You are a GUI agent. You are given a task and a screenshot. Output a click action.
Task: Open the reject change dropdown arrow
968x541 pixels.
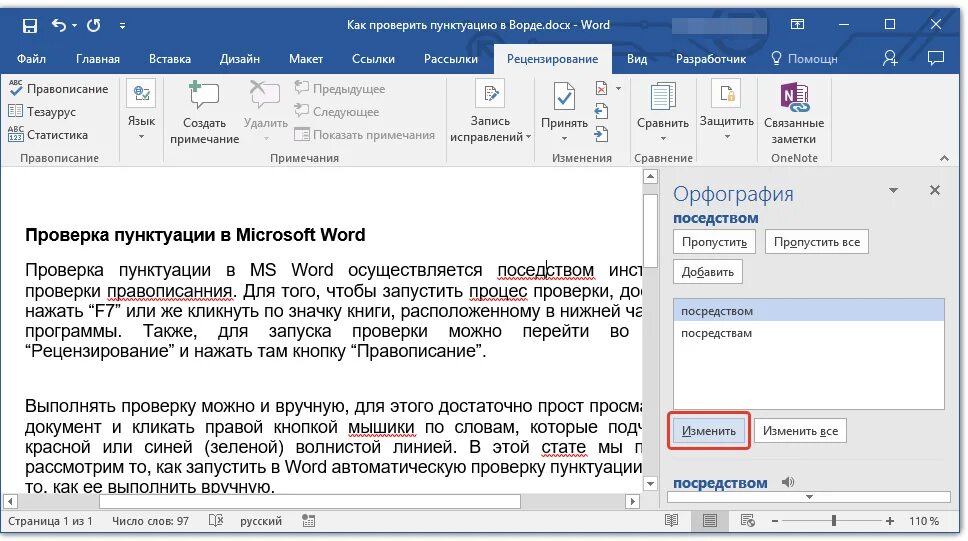[x=618, y=88]
